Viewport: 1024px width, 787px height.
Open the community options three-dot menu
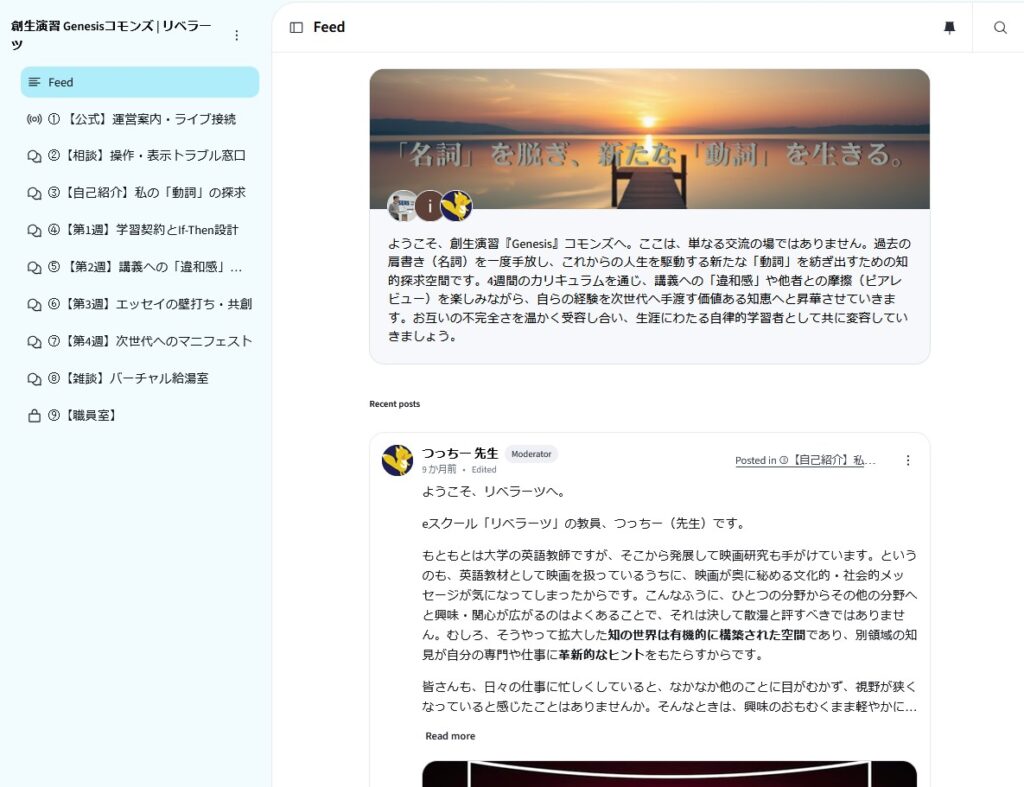[x=236, y=35]
